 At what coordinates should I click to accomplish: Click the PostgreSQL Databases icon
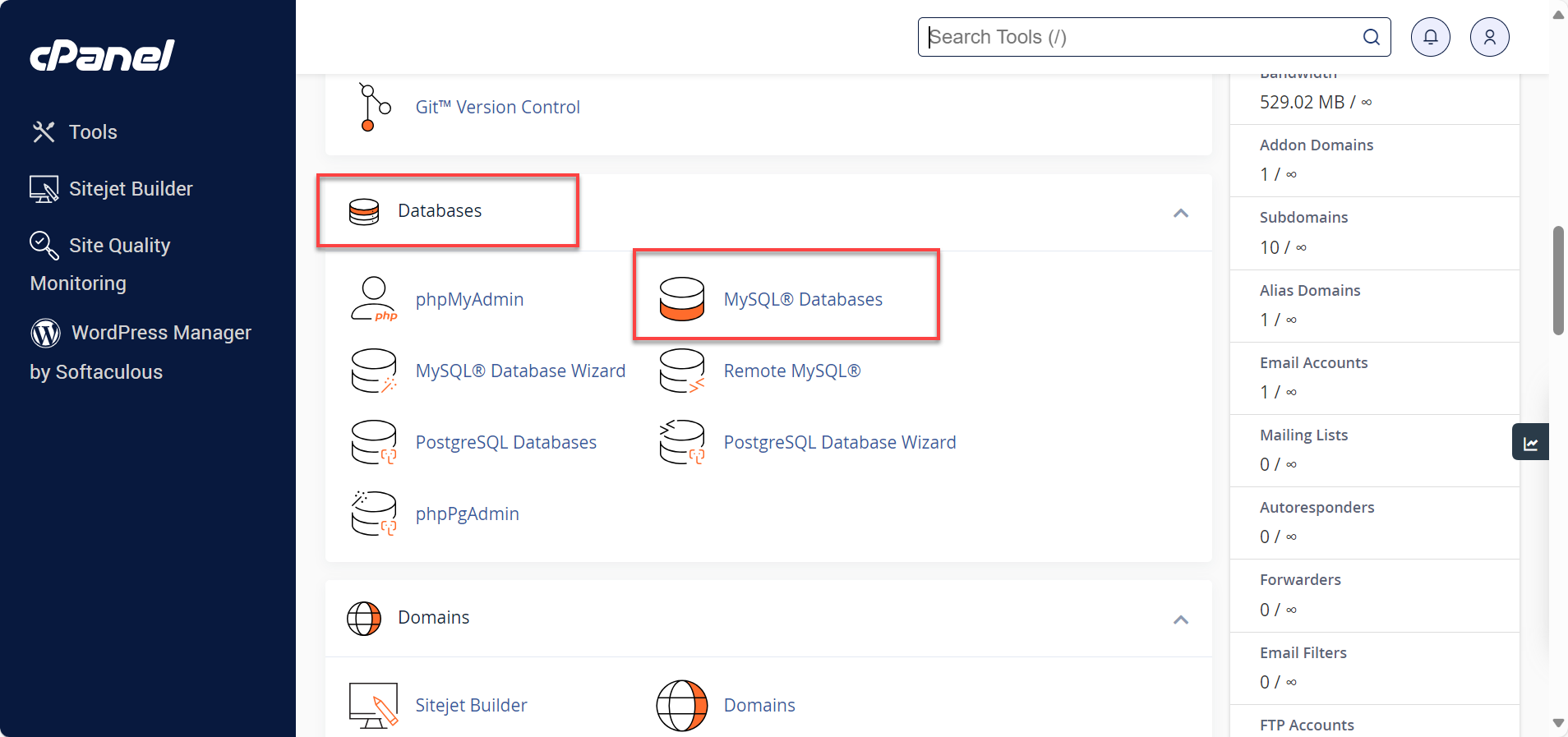point(374,442)
